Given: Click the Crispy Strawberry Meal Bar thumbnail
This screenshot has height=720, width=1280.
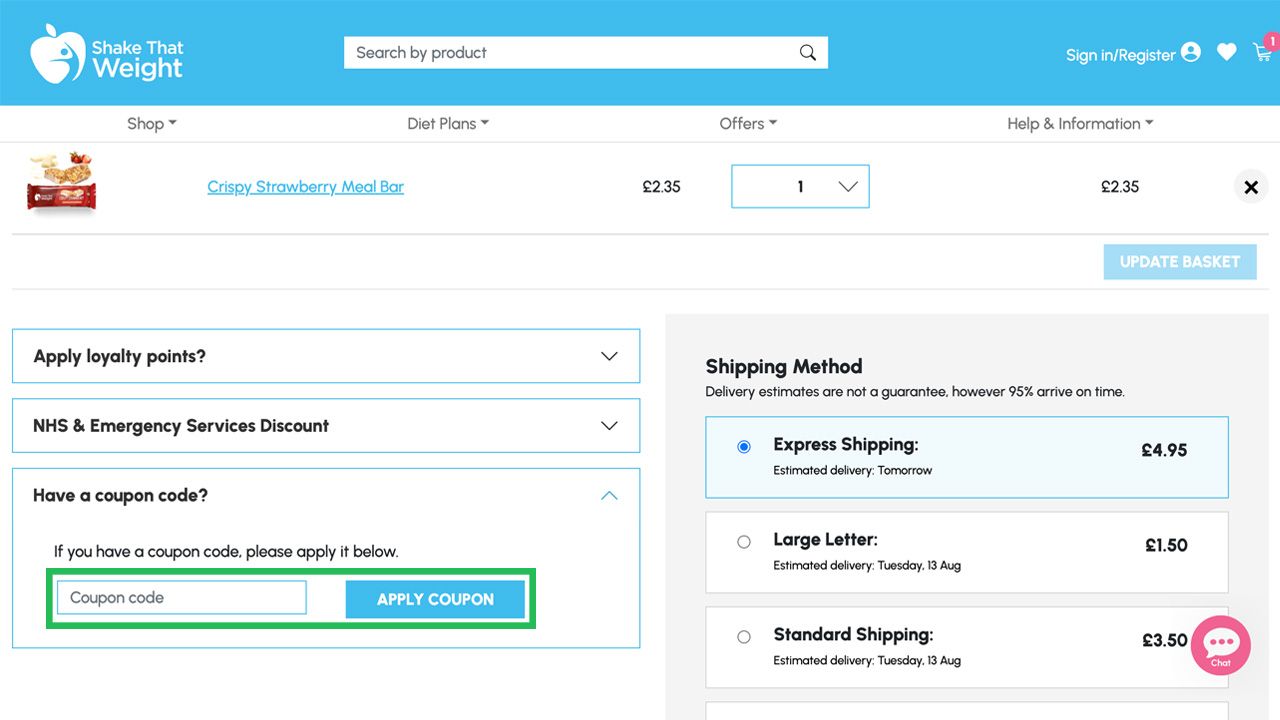Looking at the screenshot, I should [62, 182].
